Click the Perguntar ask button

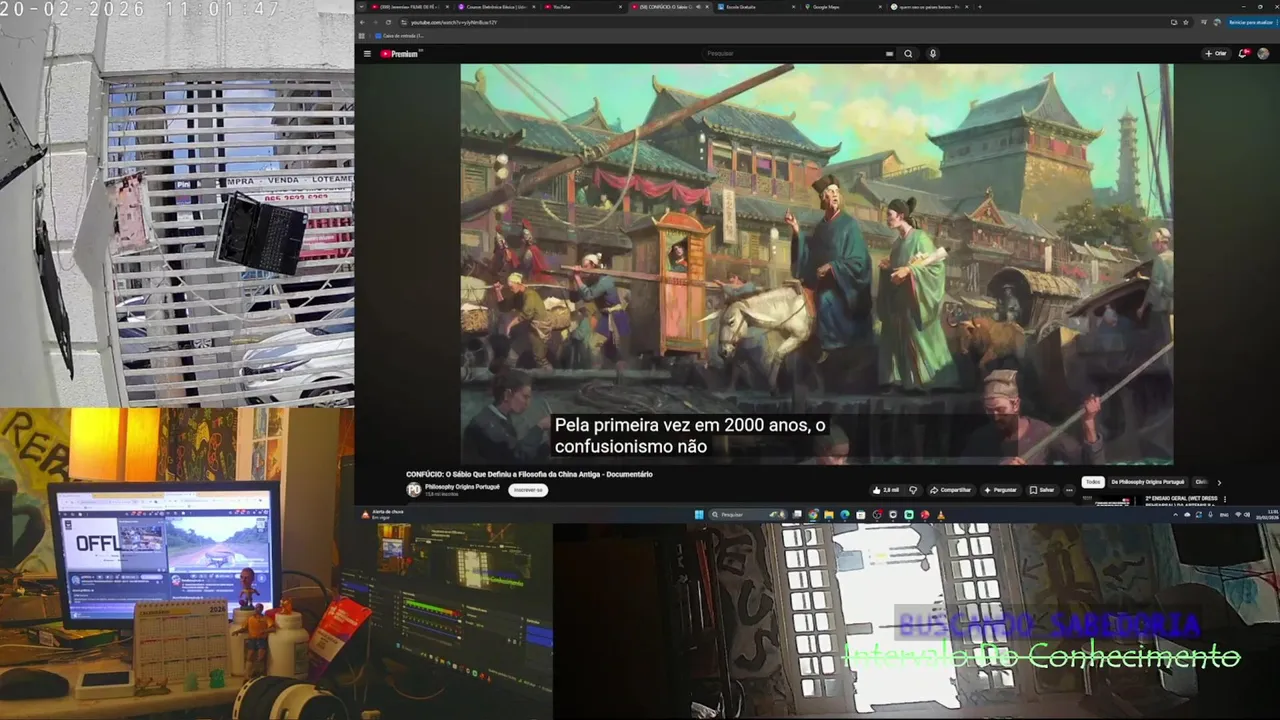point(1000,490)
